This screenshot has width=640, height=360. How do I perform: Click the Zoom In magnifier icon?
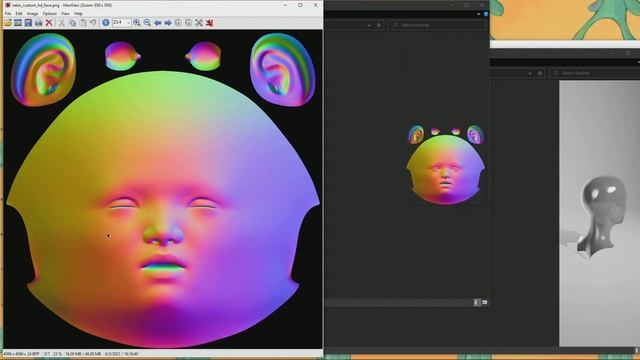click(x=137, y=23)
